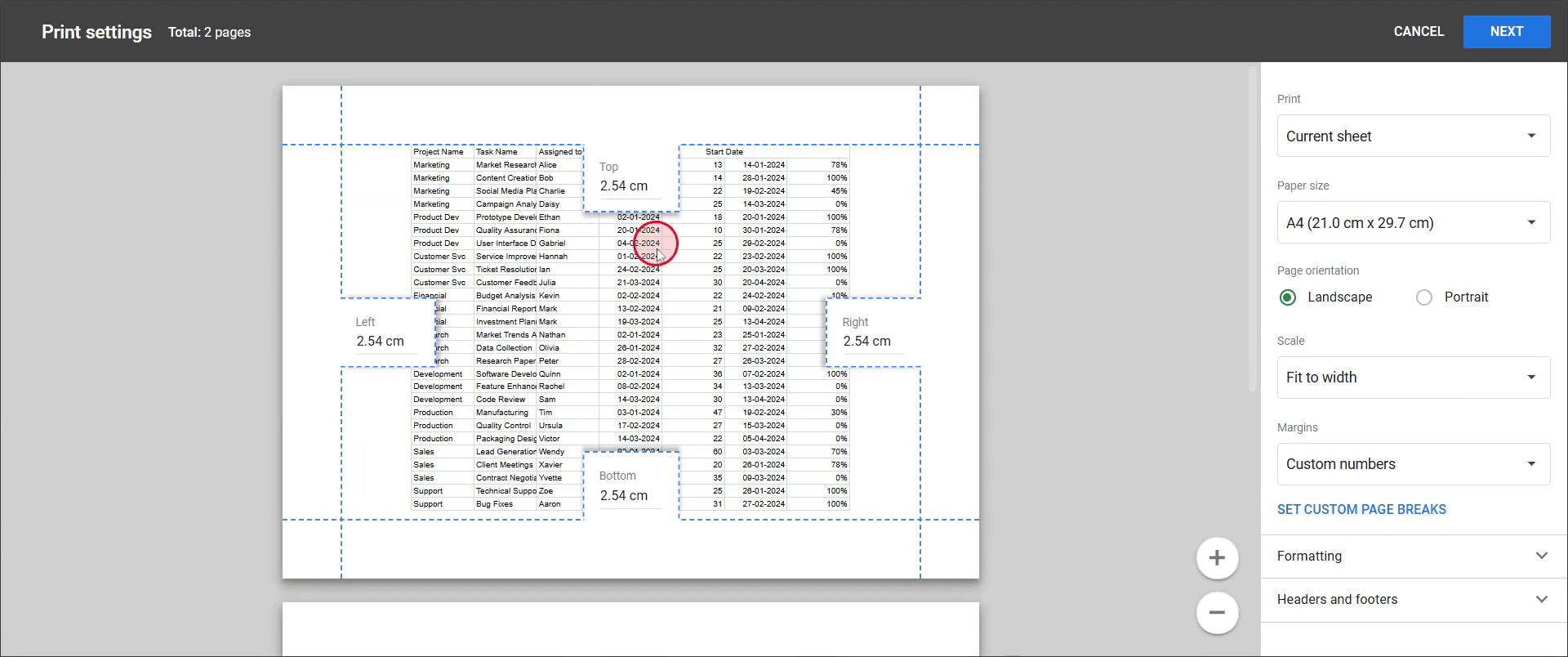Click the Headers and footers label
1568x657 pixels.
[1337, 599]
